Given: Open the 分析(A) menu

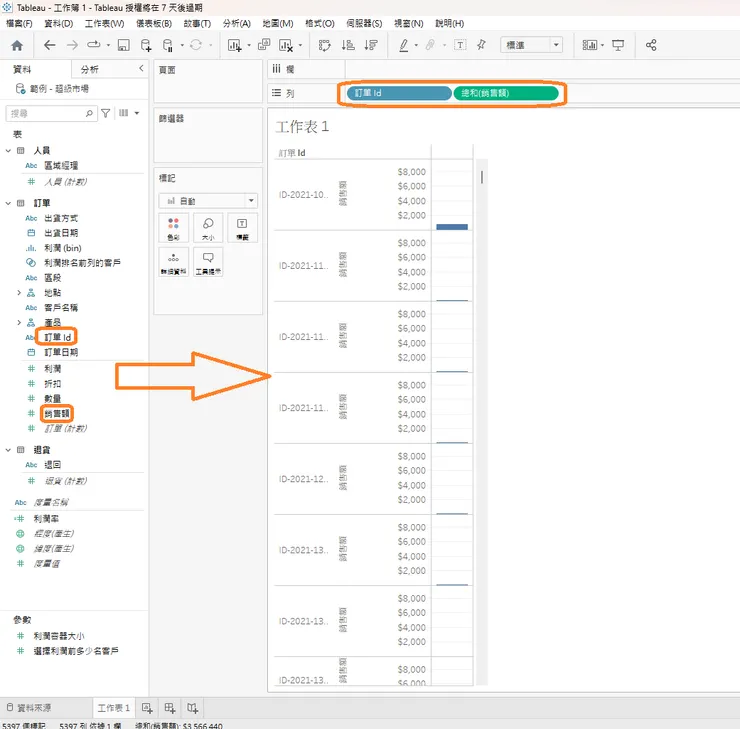Looking at the screenshot, I should click(236, 23).
